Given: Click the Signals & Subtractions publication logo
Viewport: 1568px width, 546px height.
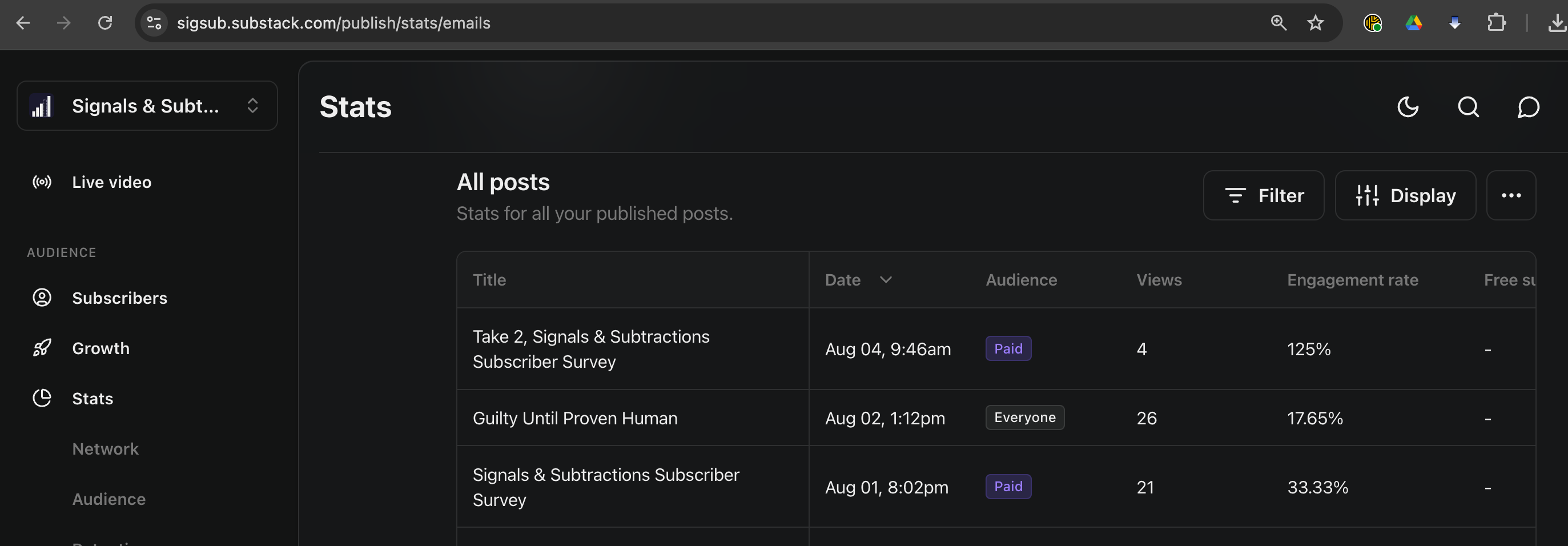Looking at the screenshot, I should tap(42, 106).
